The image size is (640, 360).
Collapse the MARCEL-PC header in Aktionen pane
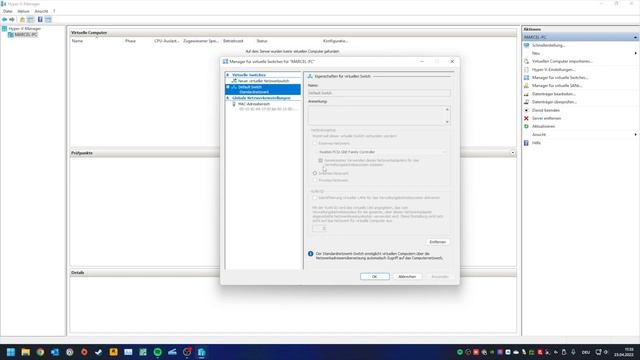pyautogui.click(x=635, y=37)
